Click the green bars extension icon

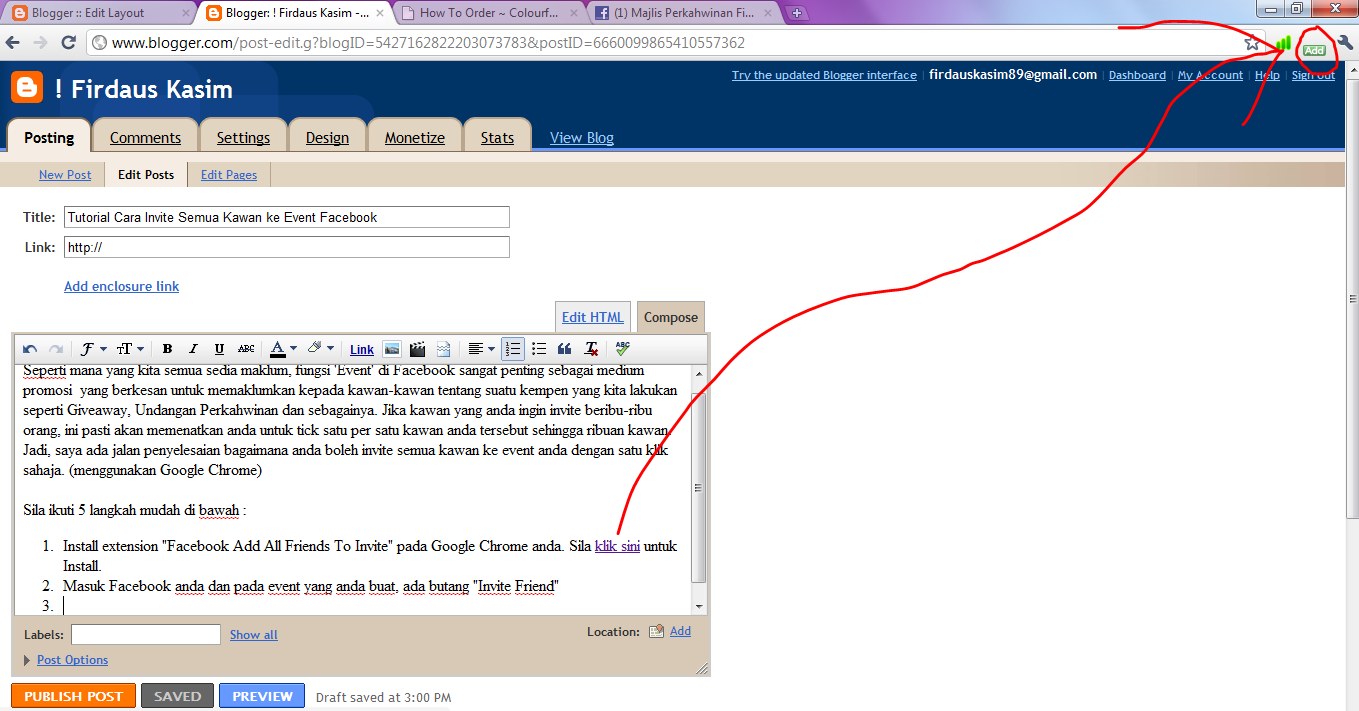click(x=1283, y=43)
